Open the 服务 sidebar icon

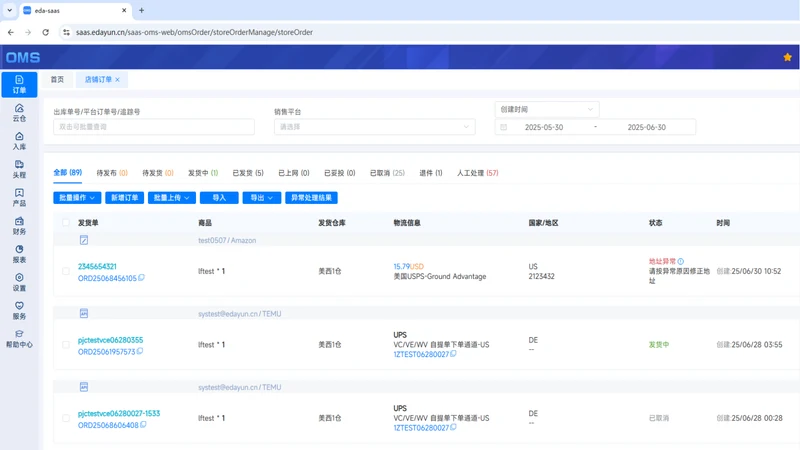(x=19, y=310)
